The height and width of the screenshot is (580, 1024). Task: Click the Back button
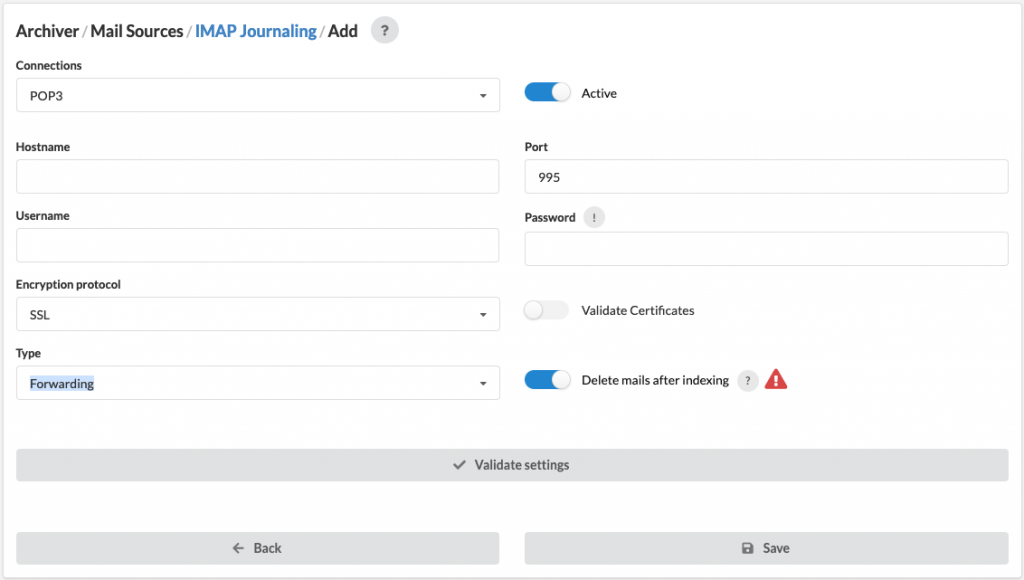tap(257, 548)
